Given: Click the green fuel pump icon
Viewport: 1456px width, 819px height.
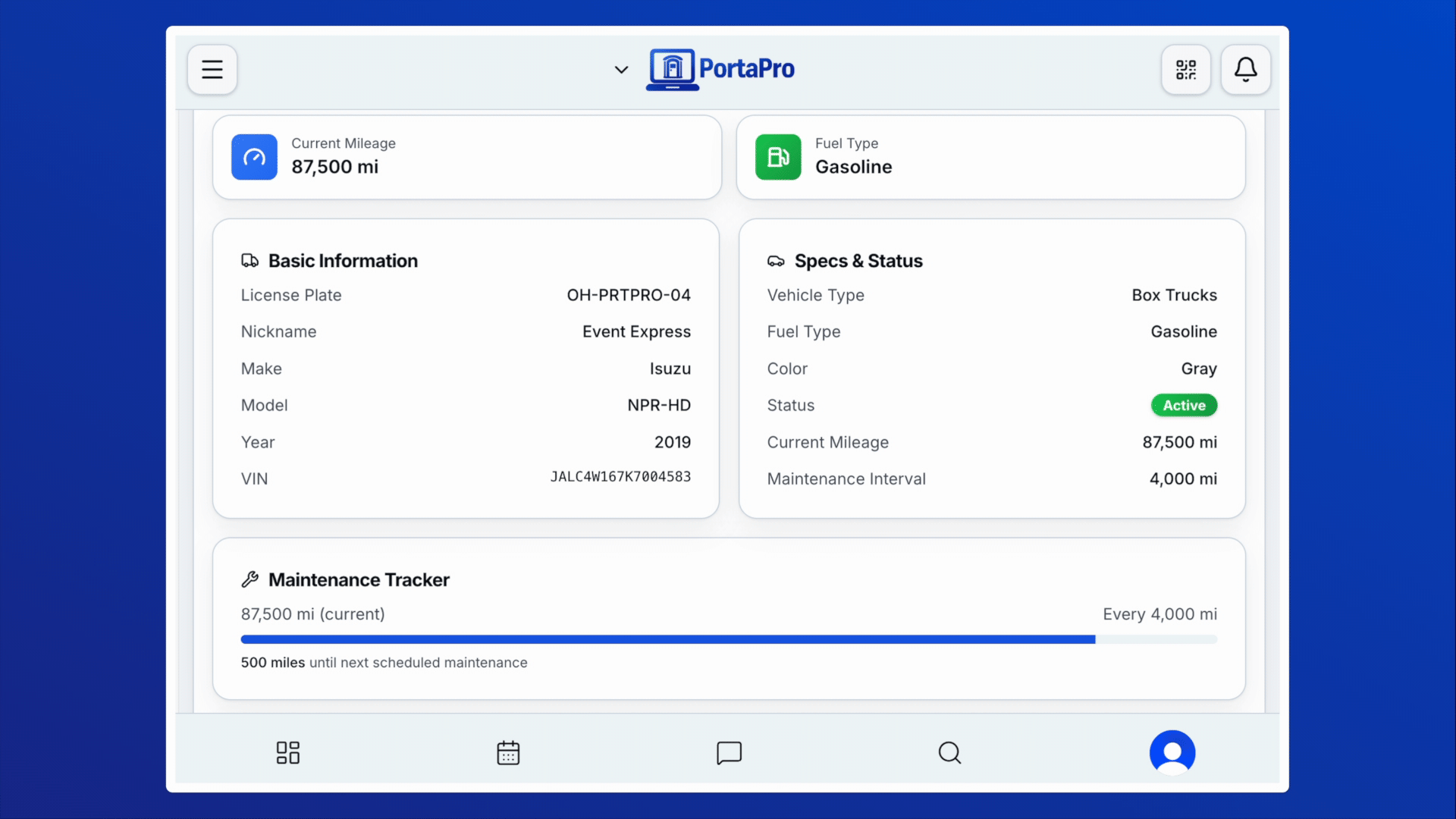Looking at the screenshot, I should point(778,157).
